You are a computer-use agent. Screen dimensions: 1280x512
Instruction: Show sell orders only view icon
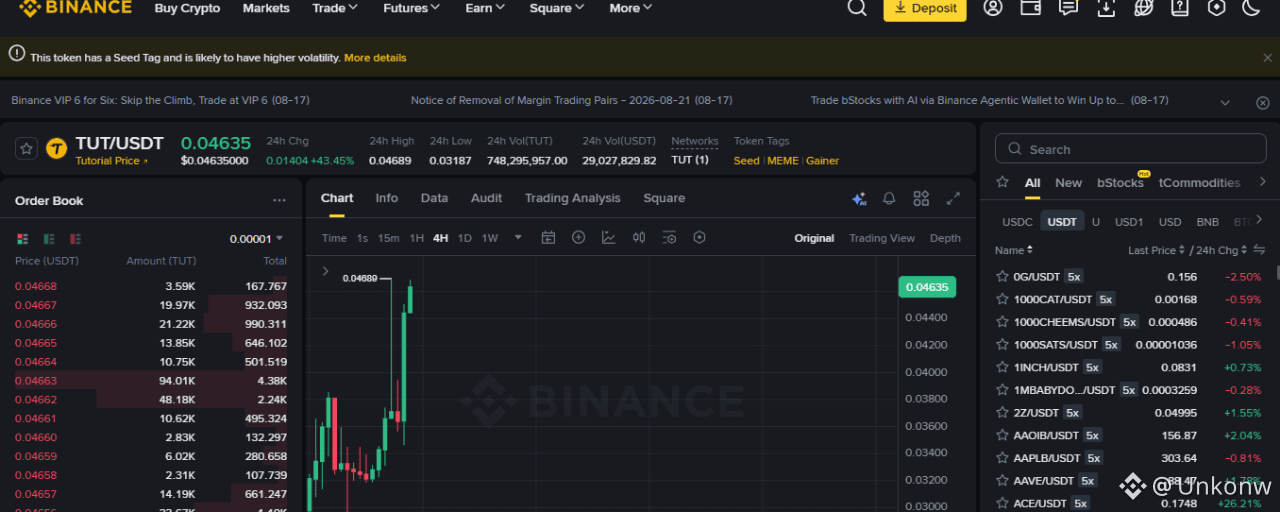tap(75, 239)
